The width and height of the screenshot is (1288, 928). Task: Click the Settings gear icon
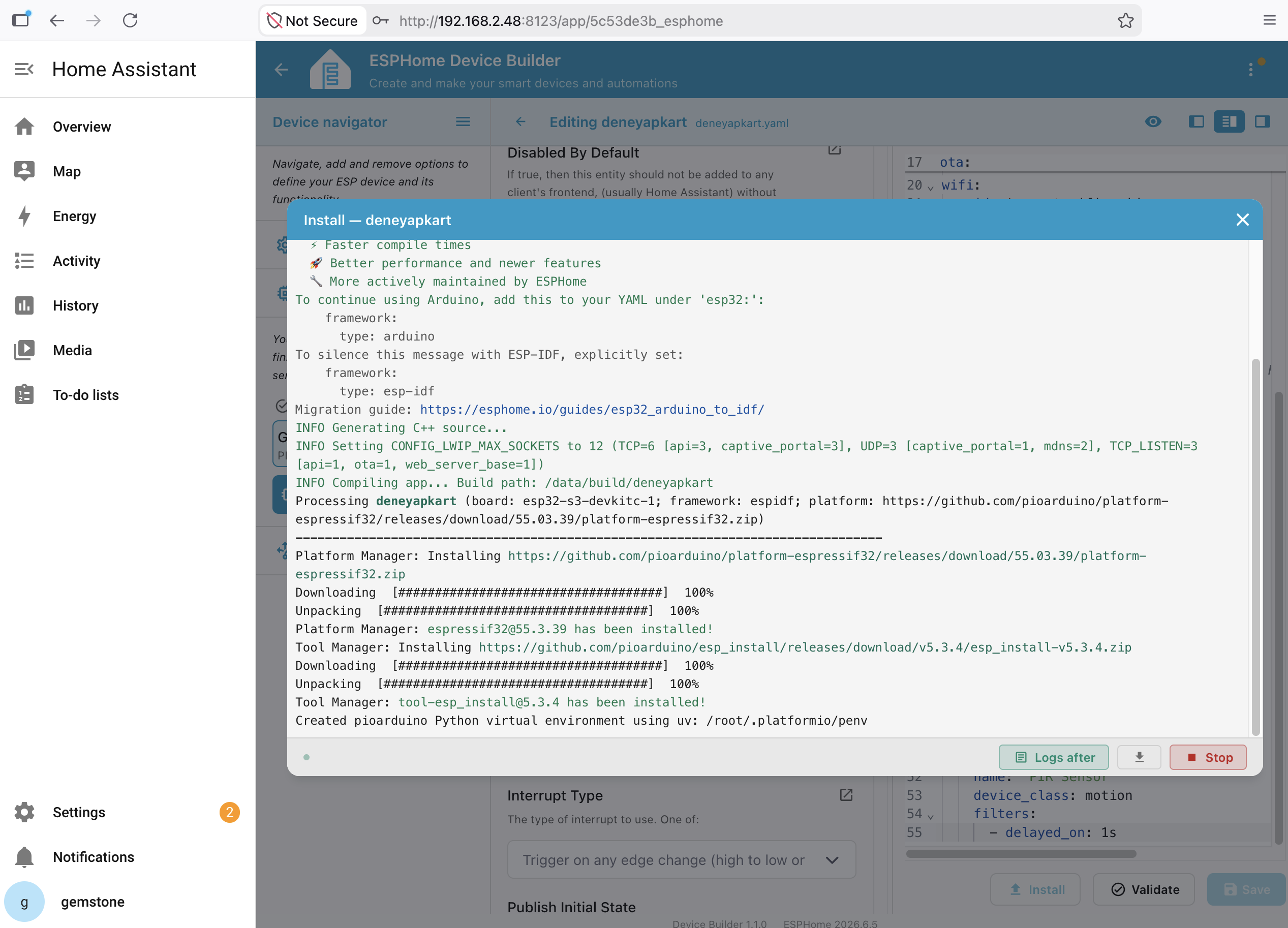pyautogui.click(x=24, y=812)
